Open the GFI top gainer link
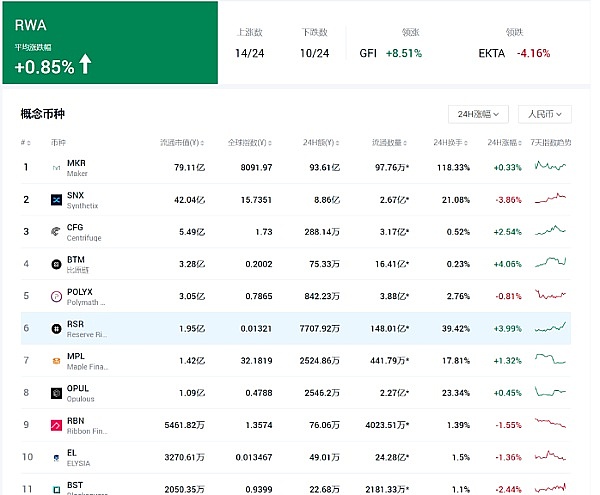Viewport: 600px width, 495px height. (391, 53)
